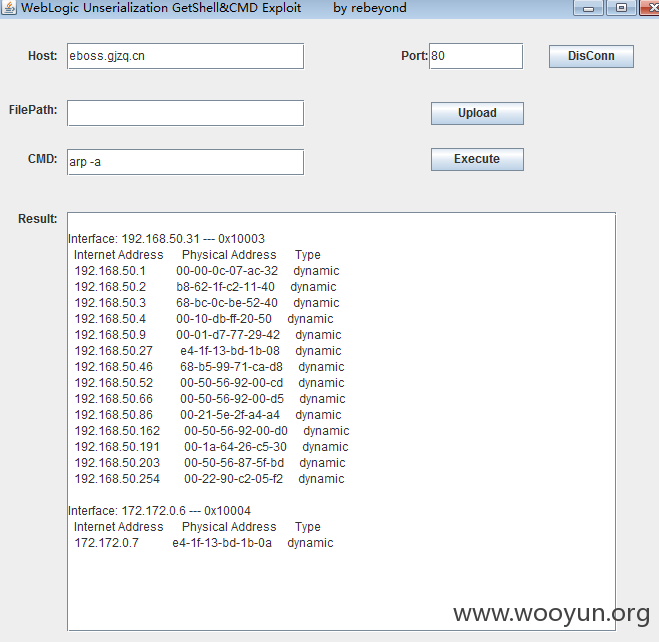The image size is (659, 642).
Task: Minimize the exploit window
Action: [588, 8]
